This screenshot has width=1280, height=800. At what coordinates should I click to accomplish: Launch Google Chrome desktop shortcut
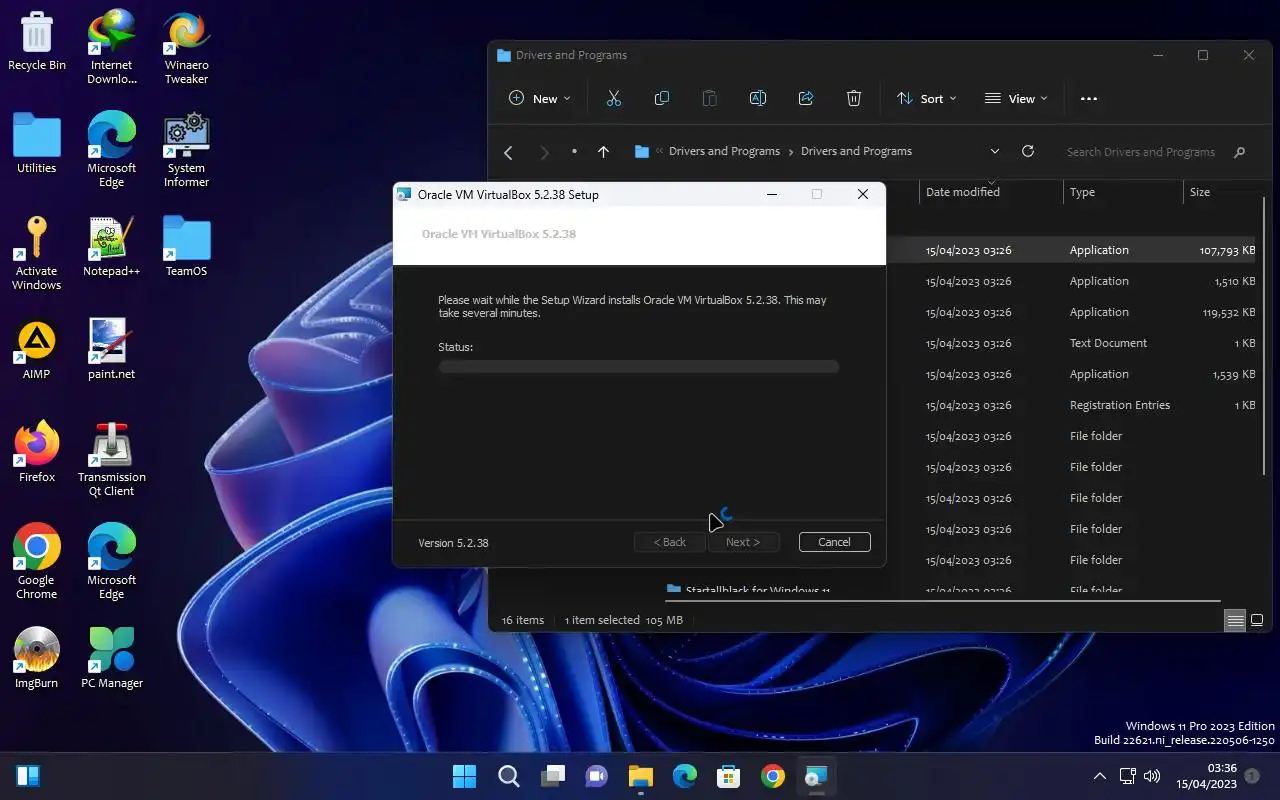tap(37, 562)
